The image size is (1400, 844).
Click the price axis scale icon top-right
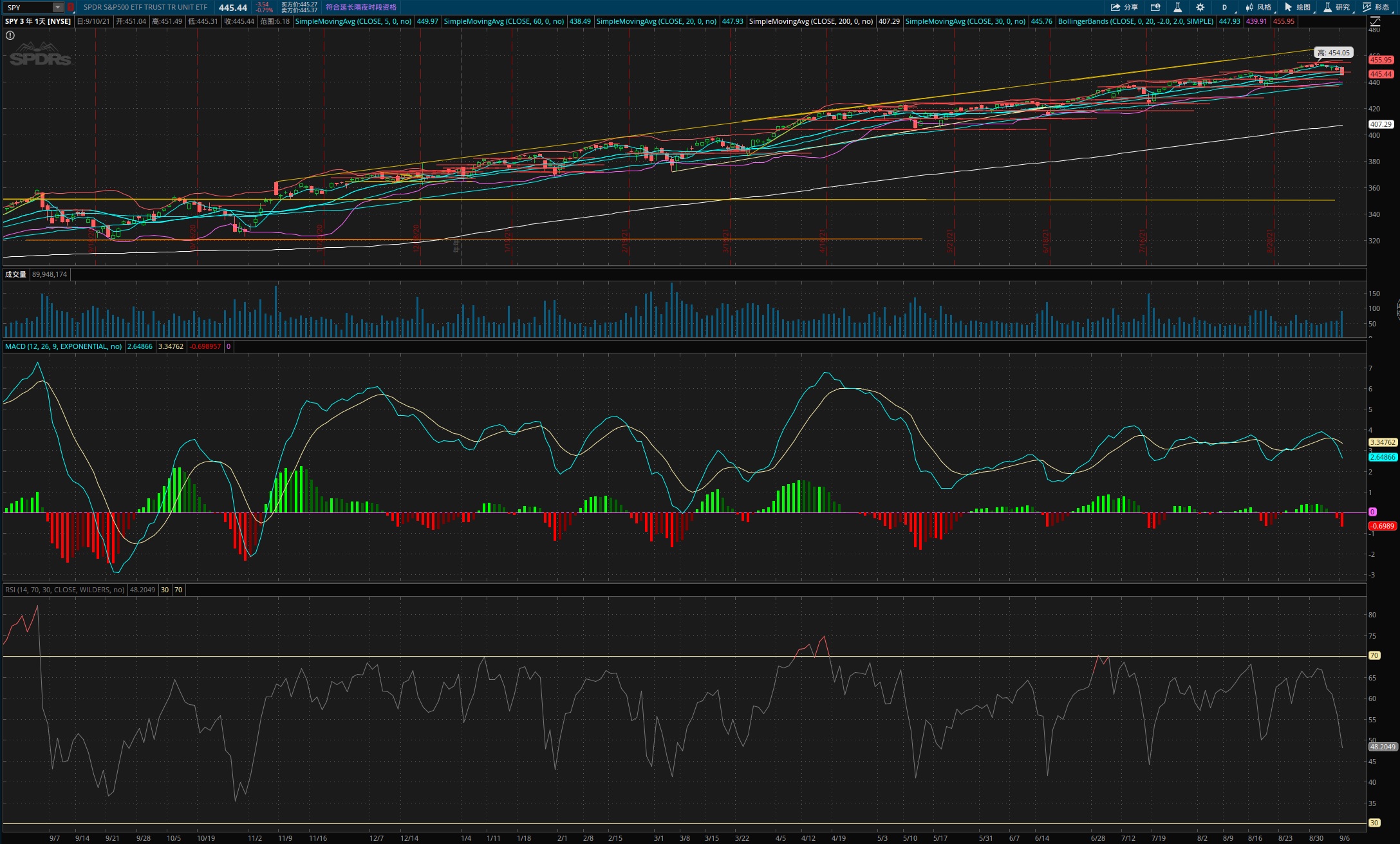point(1374,21)
